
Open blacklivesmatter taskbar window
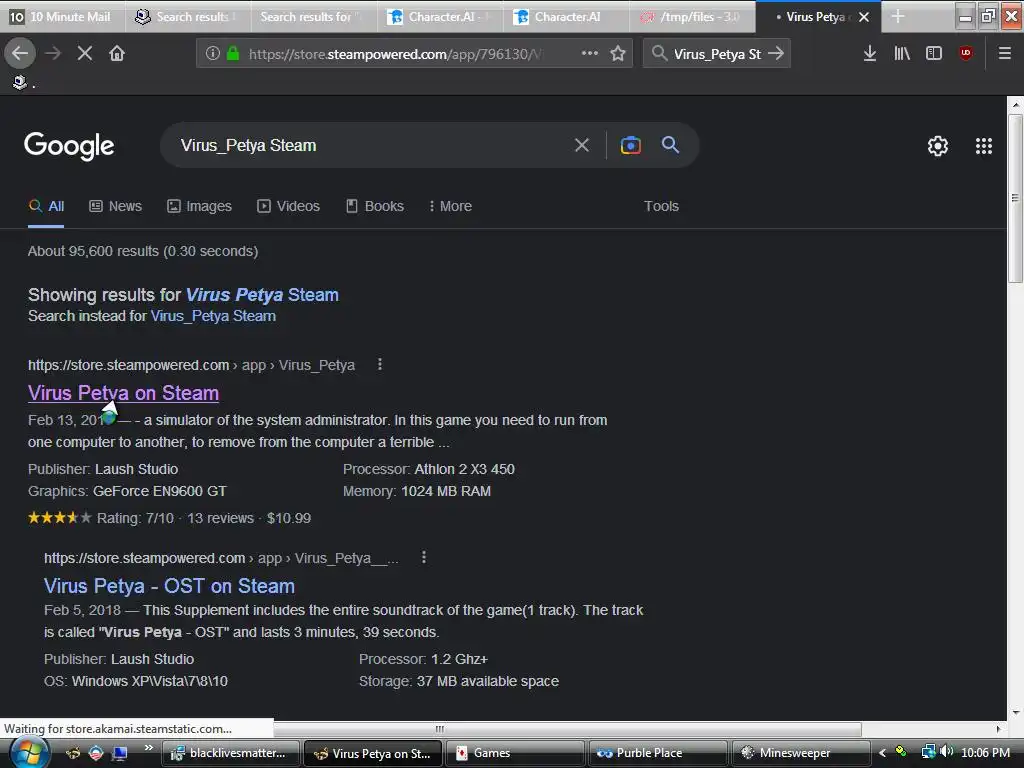[231, 753]
